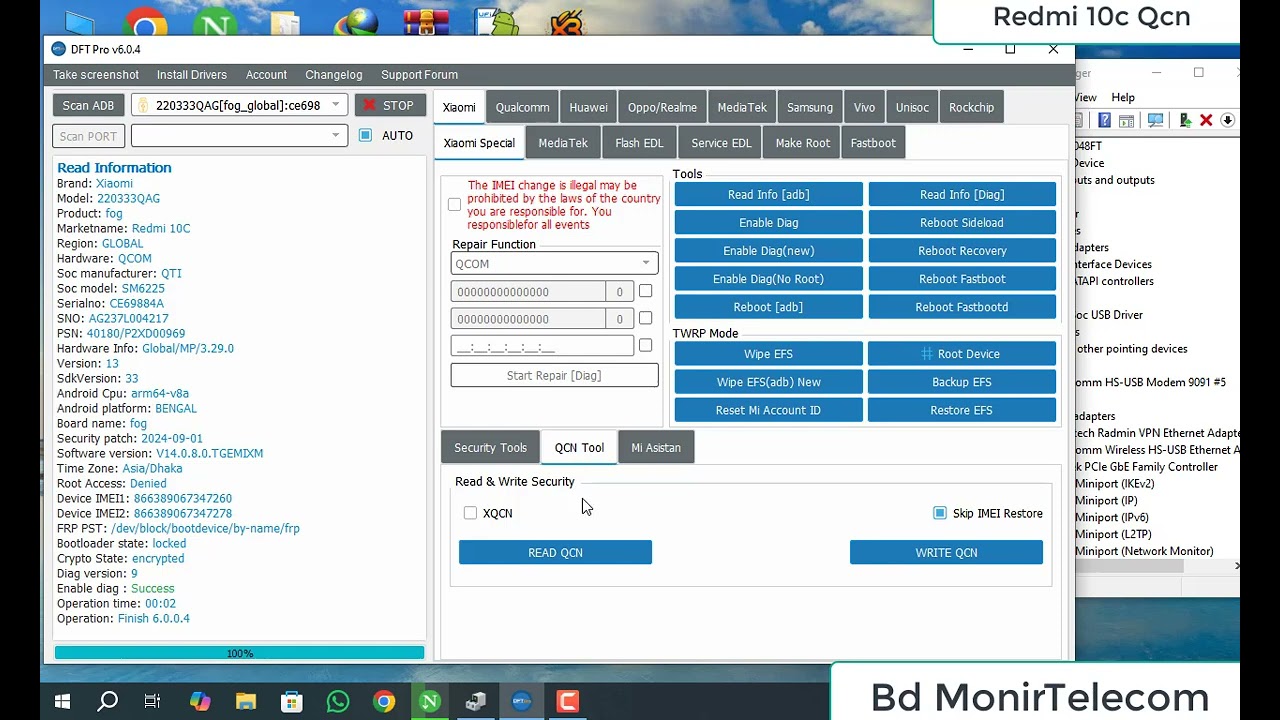Select the Huawei brand tab
Viewport: 1280px width, 720px height.
(x=588, y=107)
